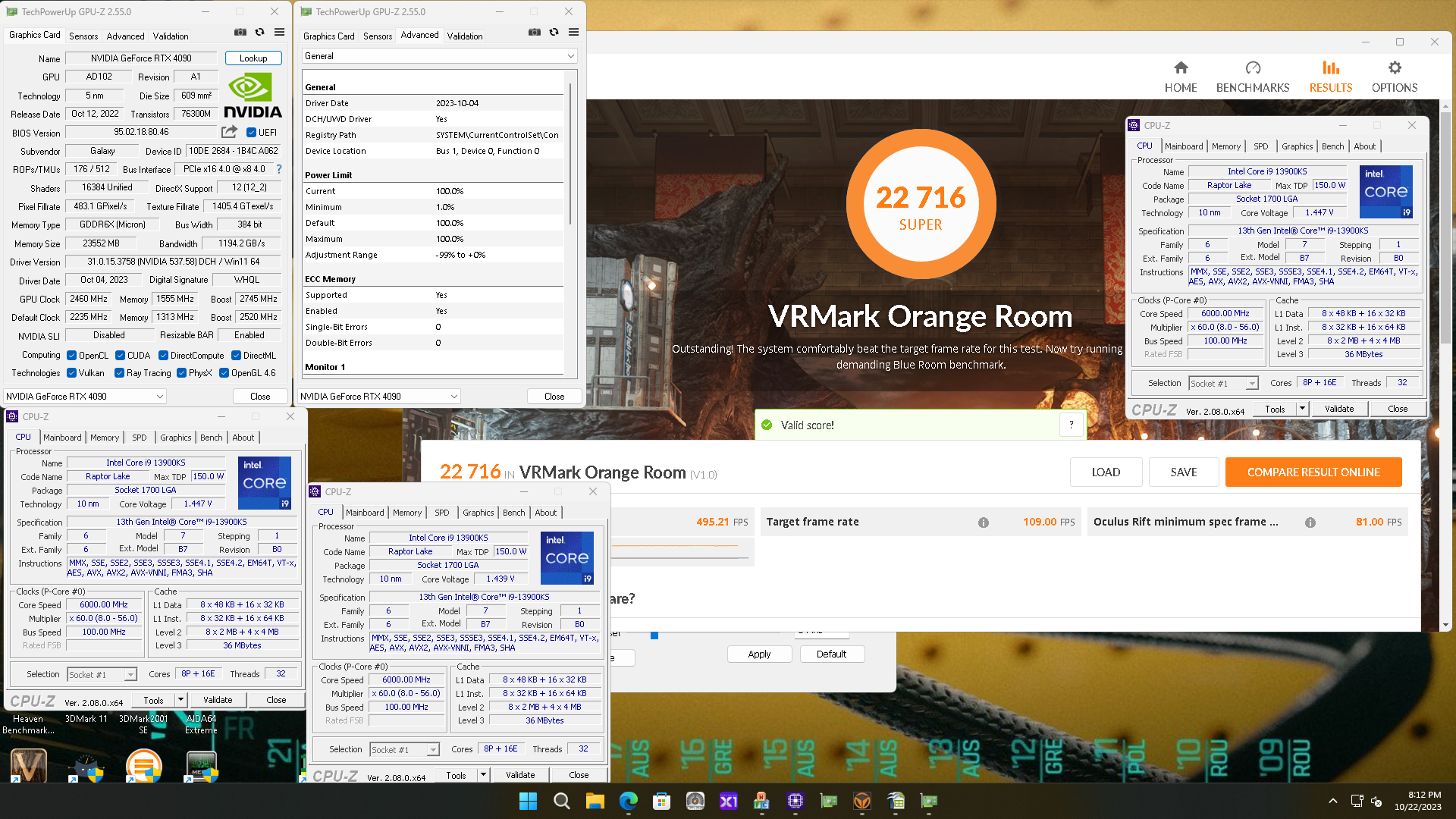
Task: Toggle DirectML checkbox
Action: coord(236,356)
